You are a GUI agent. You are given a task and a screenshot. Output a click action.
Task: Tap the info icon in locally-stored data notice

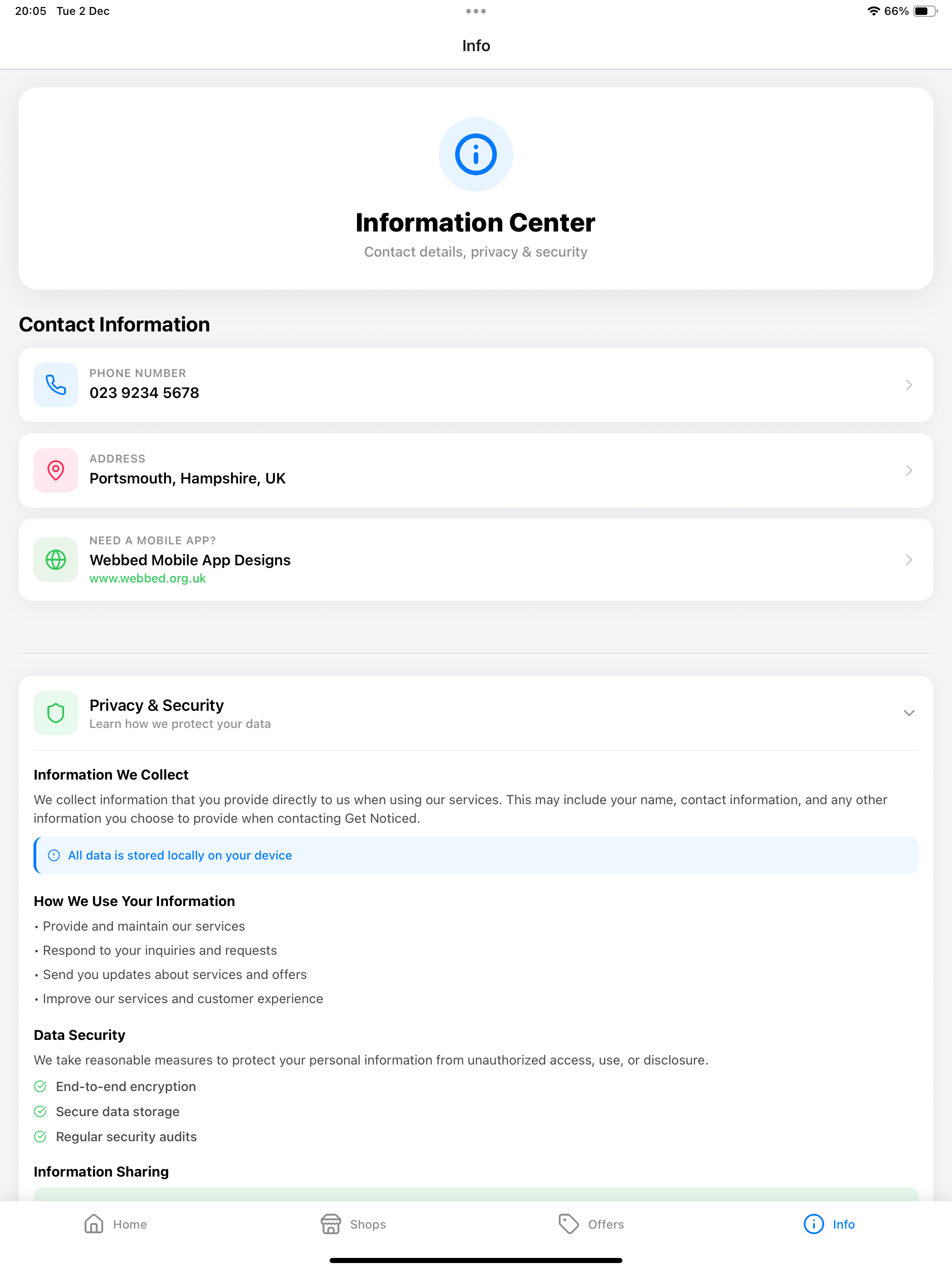(54, 855)
